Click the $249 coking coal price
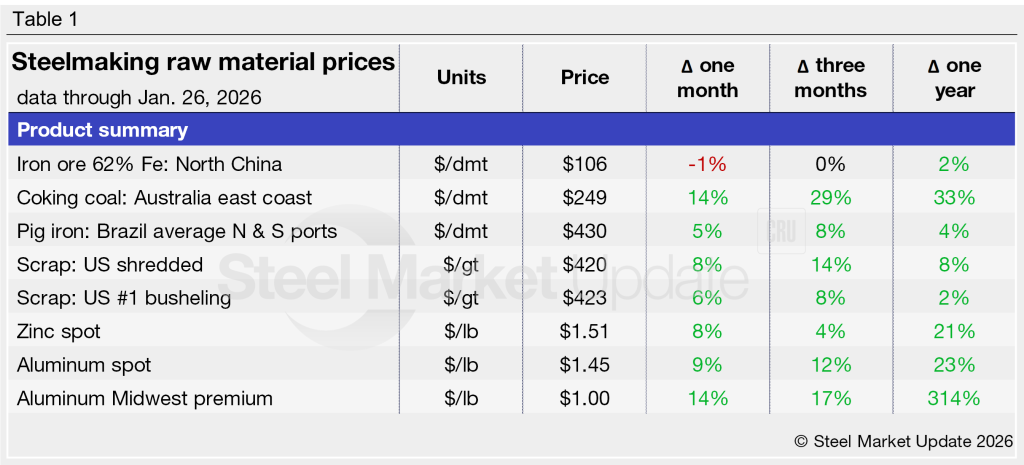 coord(585,198)
